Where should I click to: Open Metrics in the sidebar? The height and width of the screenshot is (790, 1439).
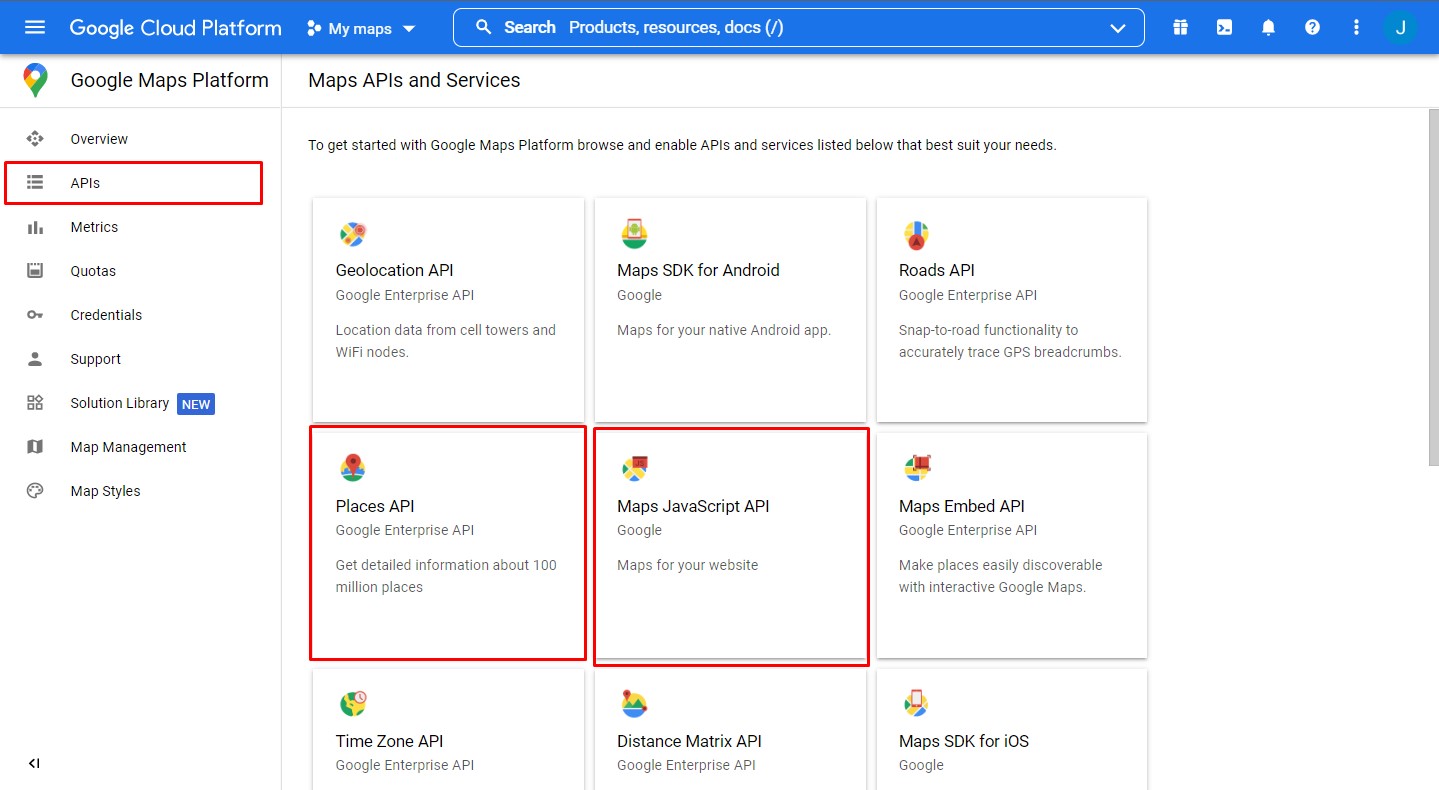tap(94, 227)
